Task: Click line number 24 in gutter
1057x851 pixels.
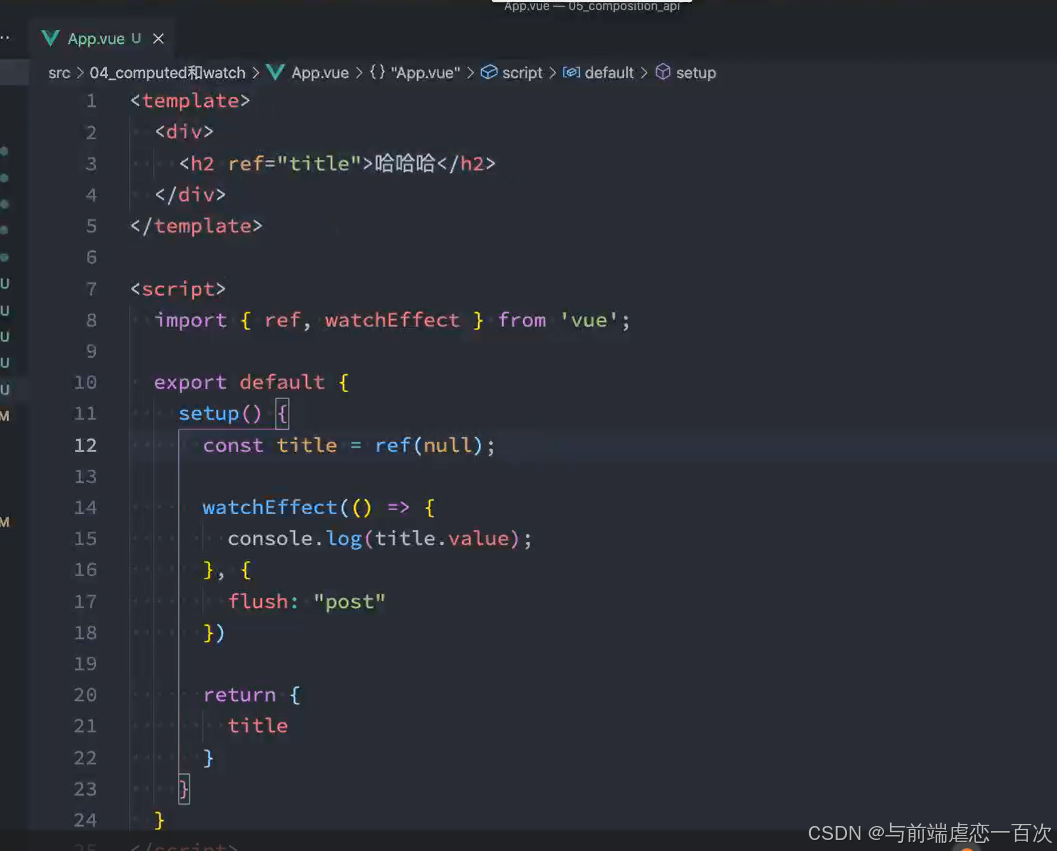Action: 85,821
